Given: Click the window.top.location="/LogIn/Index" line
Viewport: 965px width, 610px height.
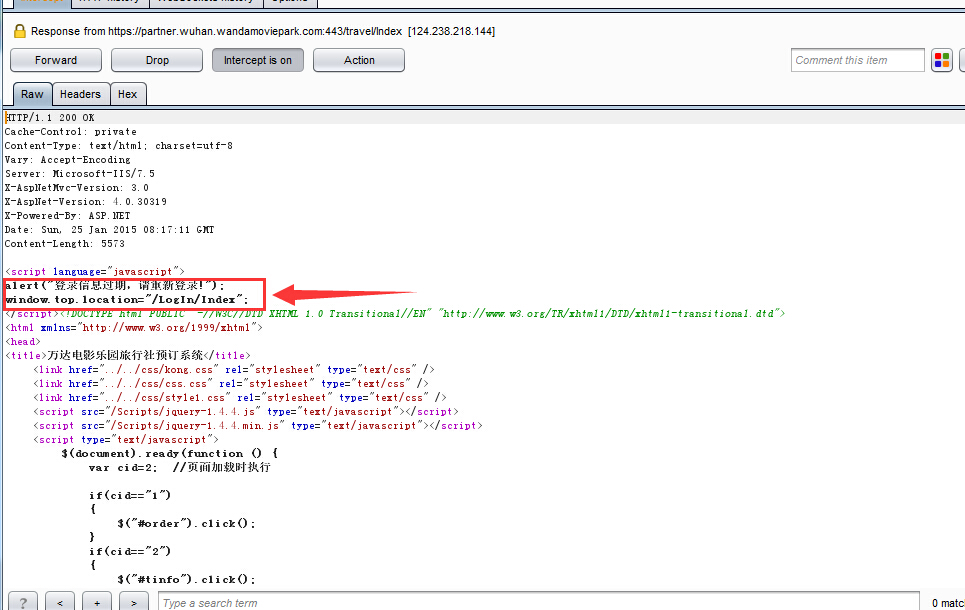Looking at the screenshot, I should coord(127,300).
